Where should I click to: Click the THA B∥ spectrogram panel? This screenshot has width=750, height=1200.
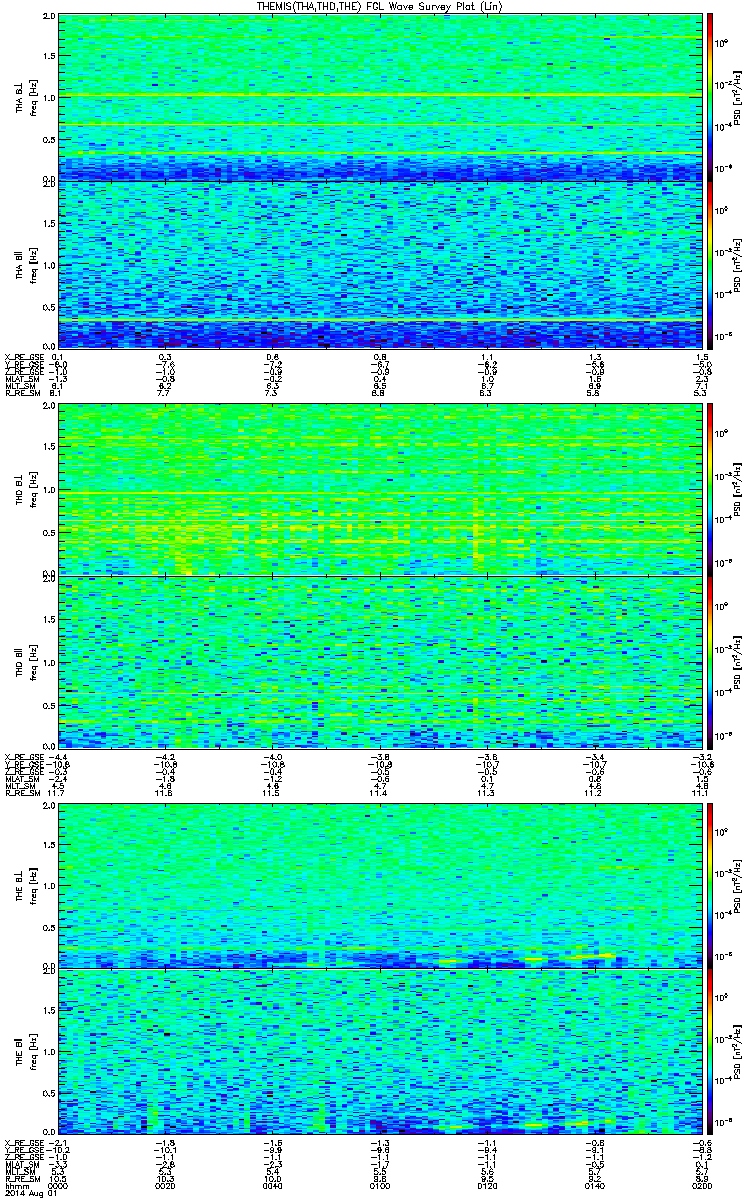tap(378, 264)
